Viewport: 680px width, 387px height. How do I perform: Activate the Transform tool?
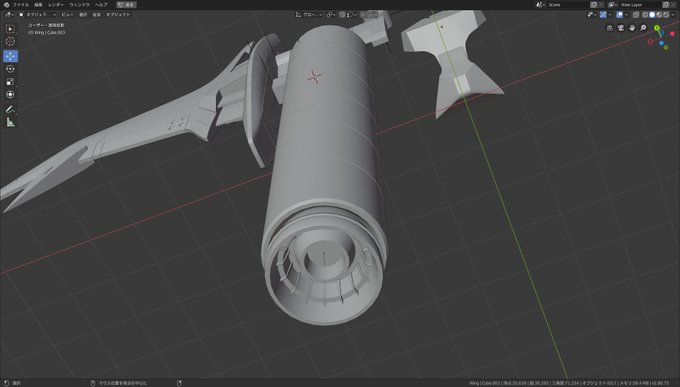click(10, 94)
